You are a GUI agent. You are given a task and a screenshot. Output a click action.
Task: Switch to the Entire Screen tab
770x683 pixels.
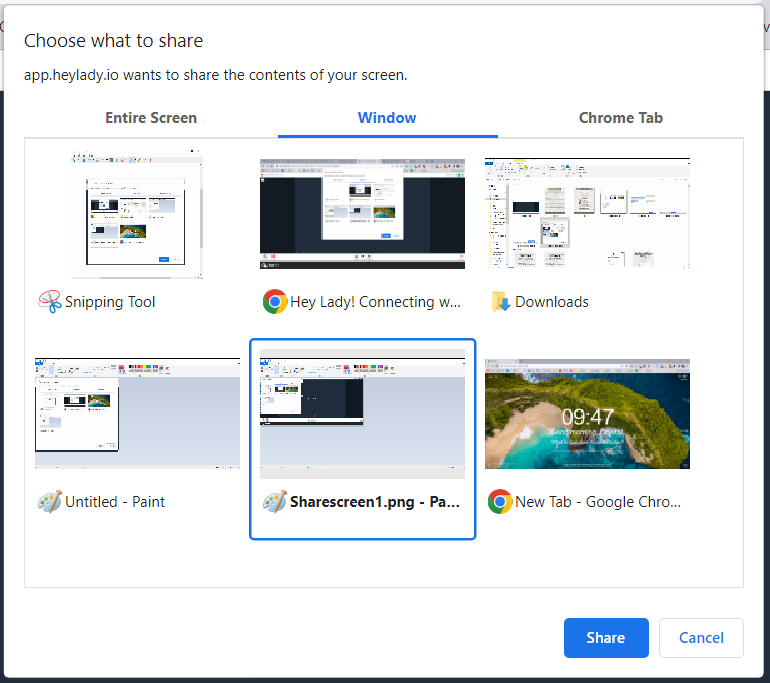point(151,118)
